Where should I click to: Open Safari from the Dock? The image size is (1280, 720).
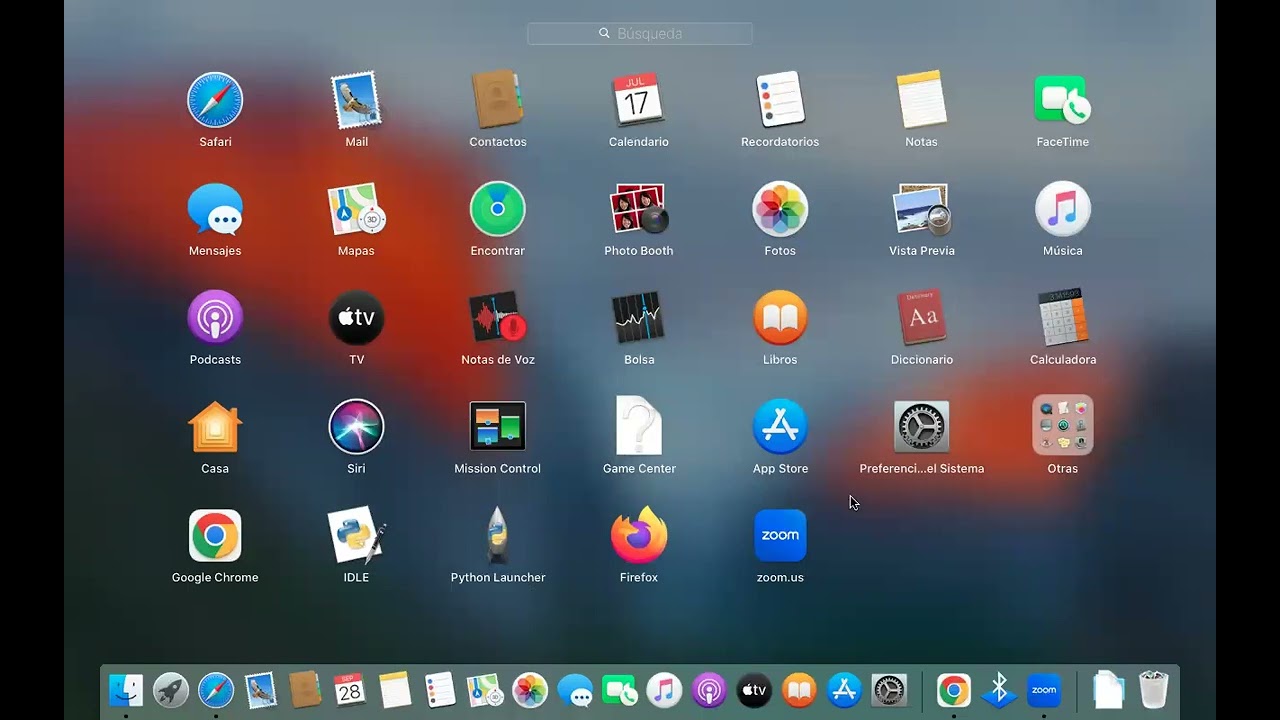[x=216, y=690]
